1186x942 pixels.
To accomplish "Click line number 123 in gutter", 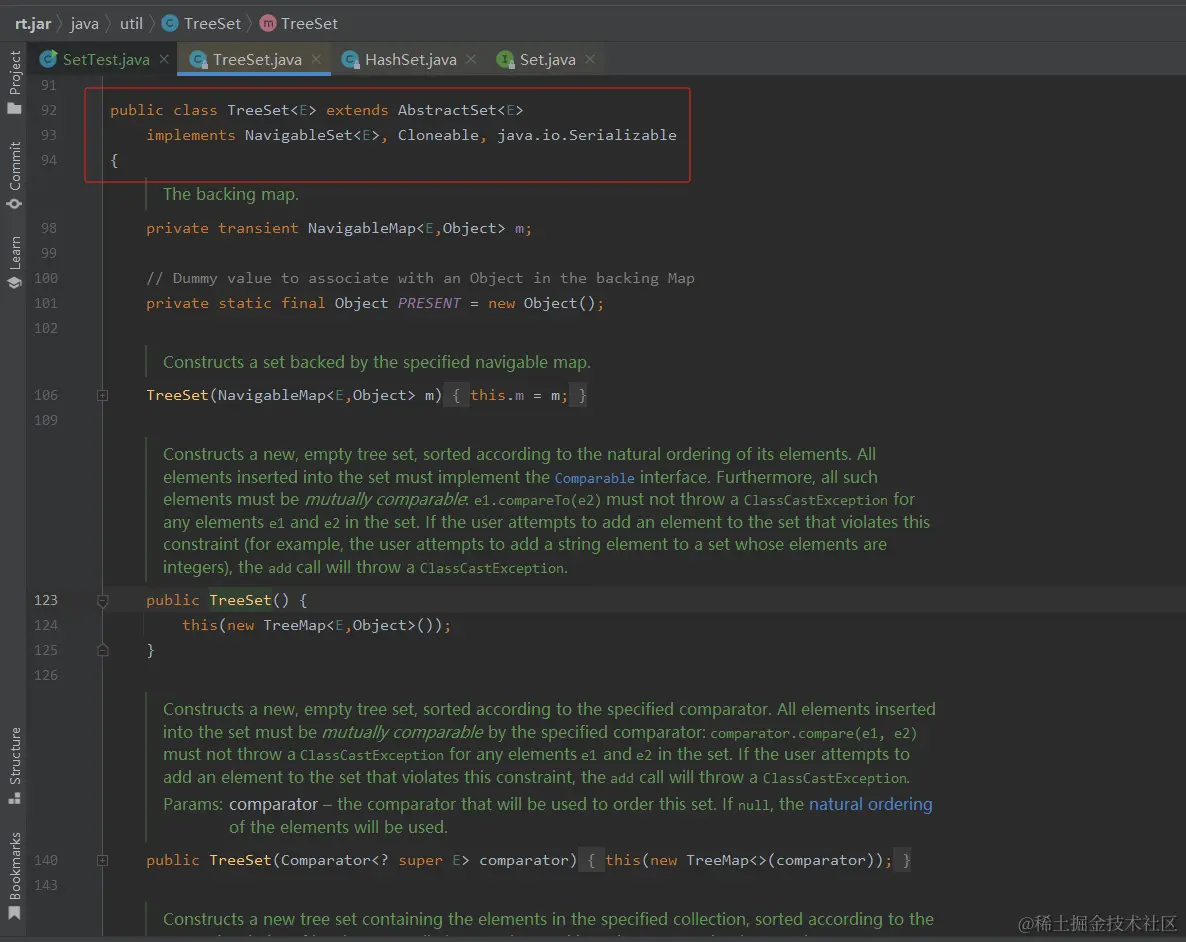I will point(45,600).
